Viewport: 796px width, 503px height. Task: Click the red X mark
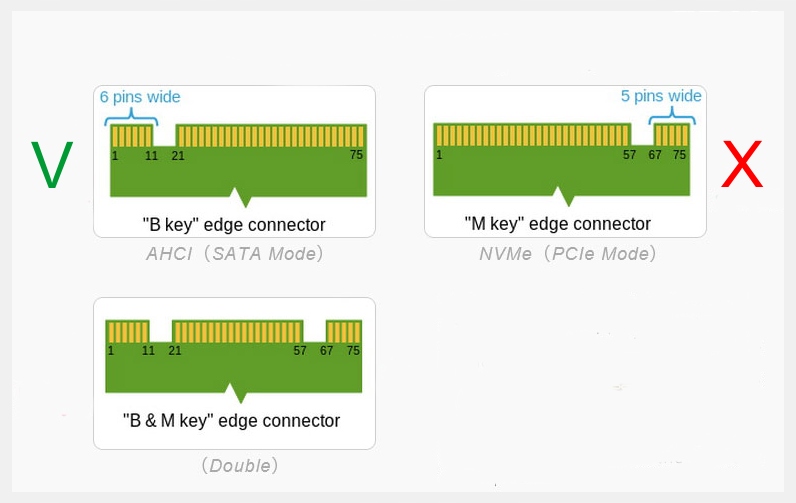coord(742,166)
